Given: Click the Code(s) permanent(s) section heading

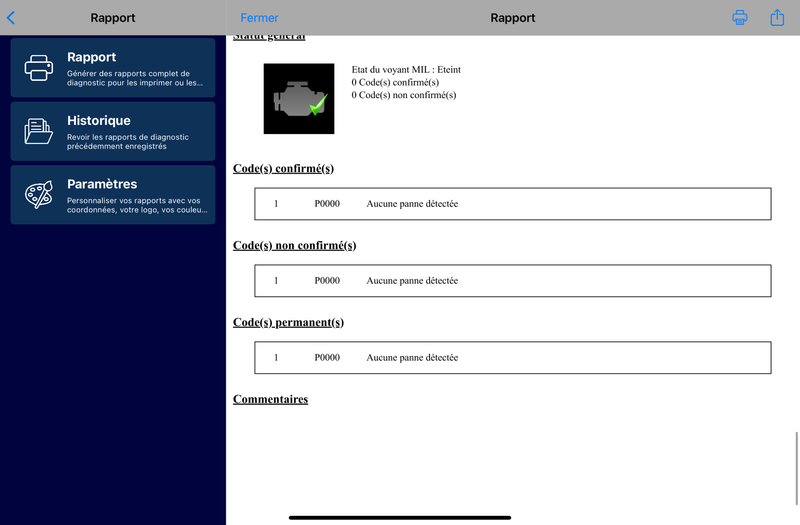Looking at the screenshot, I should [x=288, y=322].
